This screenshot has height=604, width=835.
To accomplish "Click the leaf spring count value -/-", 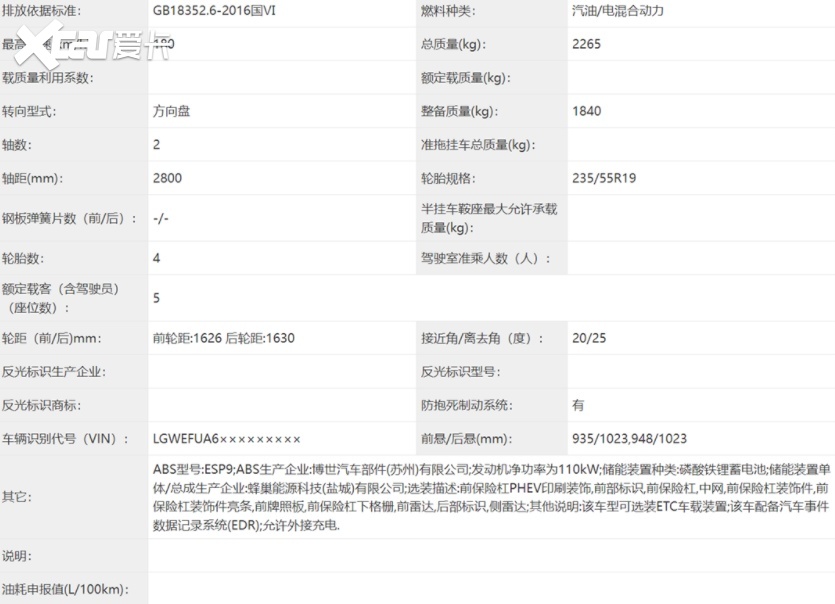I will (x=161, y=217).
